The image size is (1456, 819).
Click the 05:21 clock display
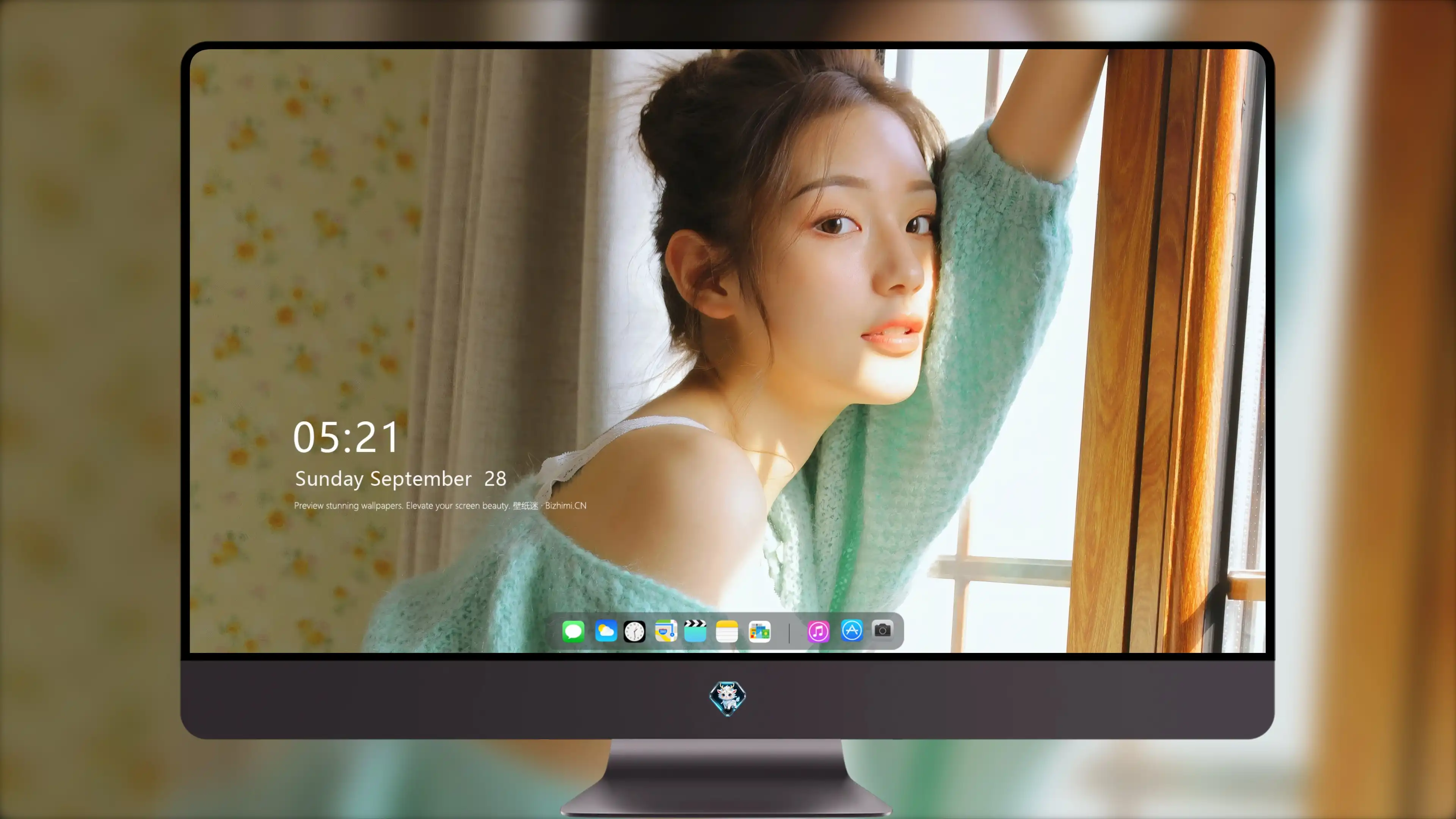(346, 438)
